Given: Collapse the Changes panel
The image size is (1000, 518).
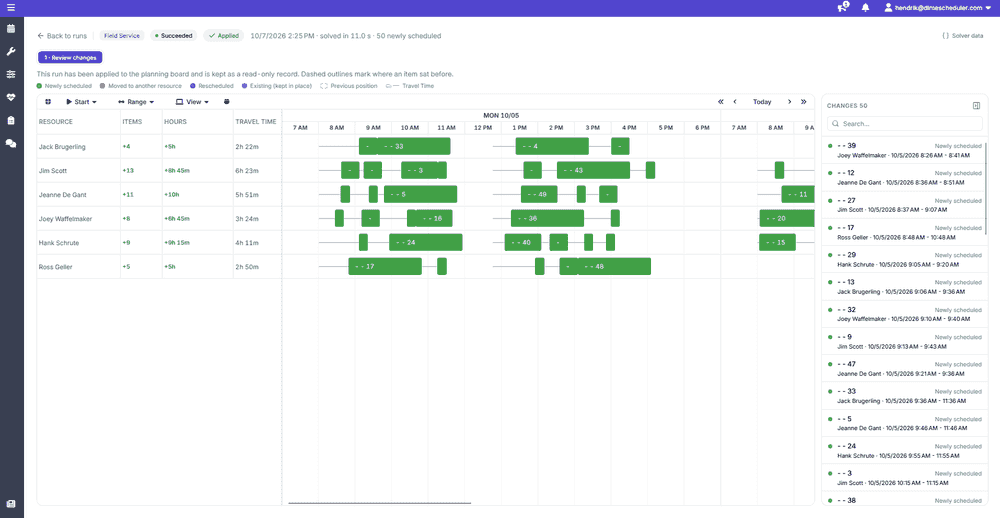Looking at the screenshot, I should click(x=976, y=106).
